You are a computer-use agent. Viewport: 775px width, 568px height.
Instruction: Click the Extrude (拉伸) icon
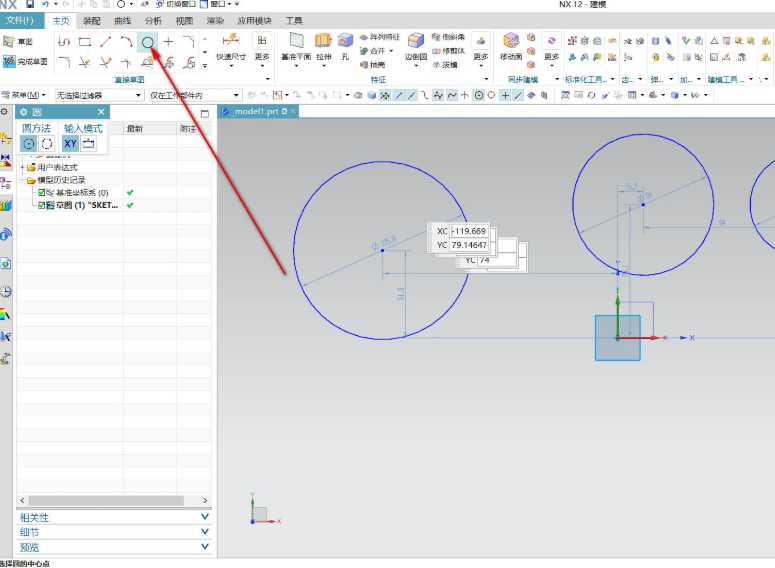point(323,41)
